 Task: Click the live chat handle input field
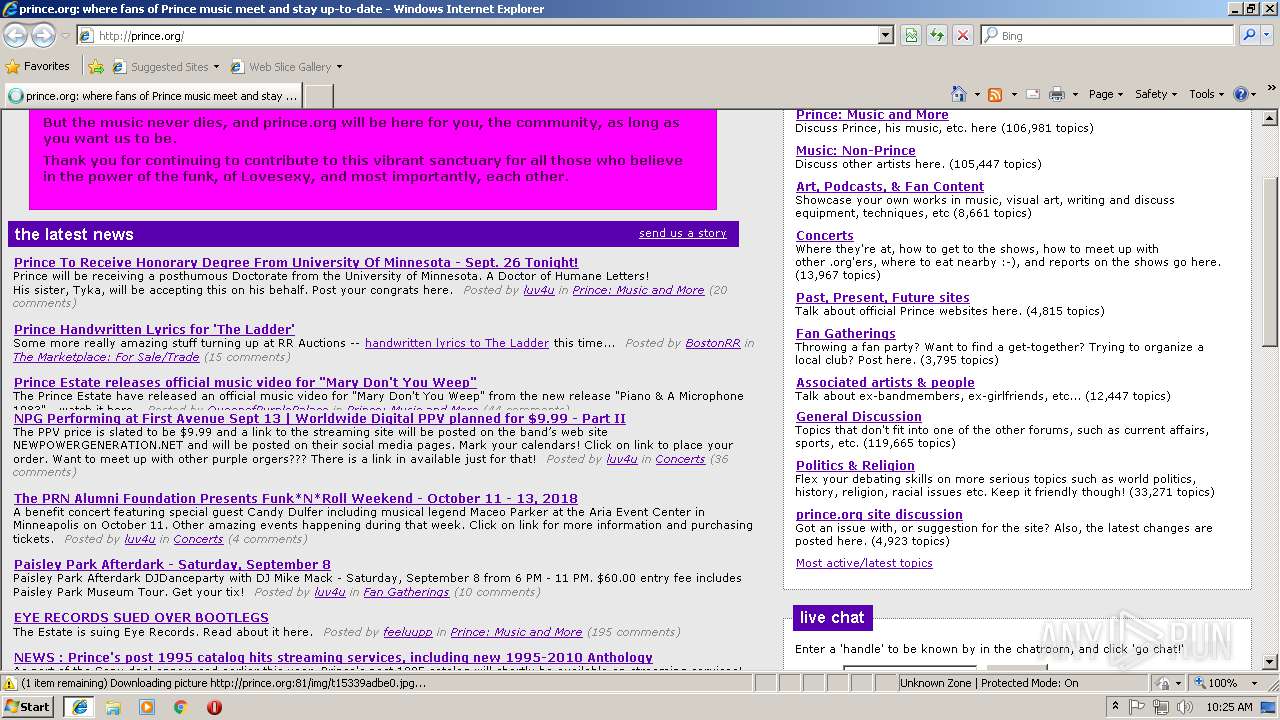point(909,667)
